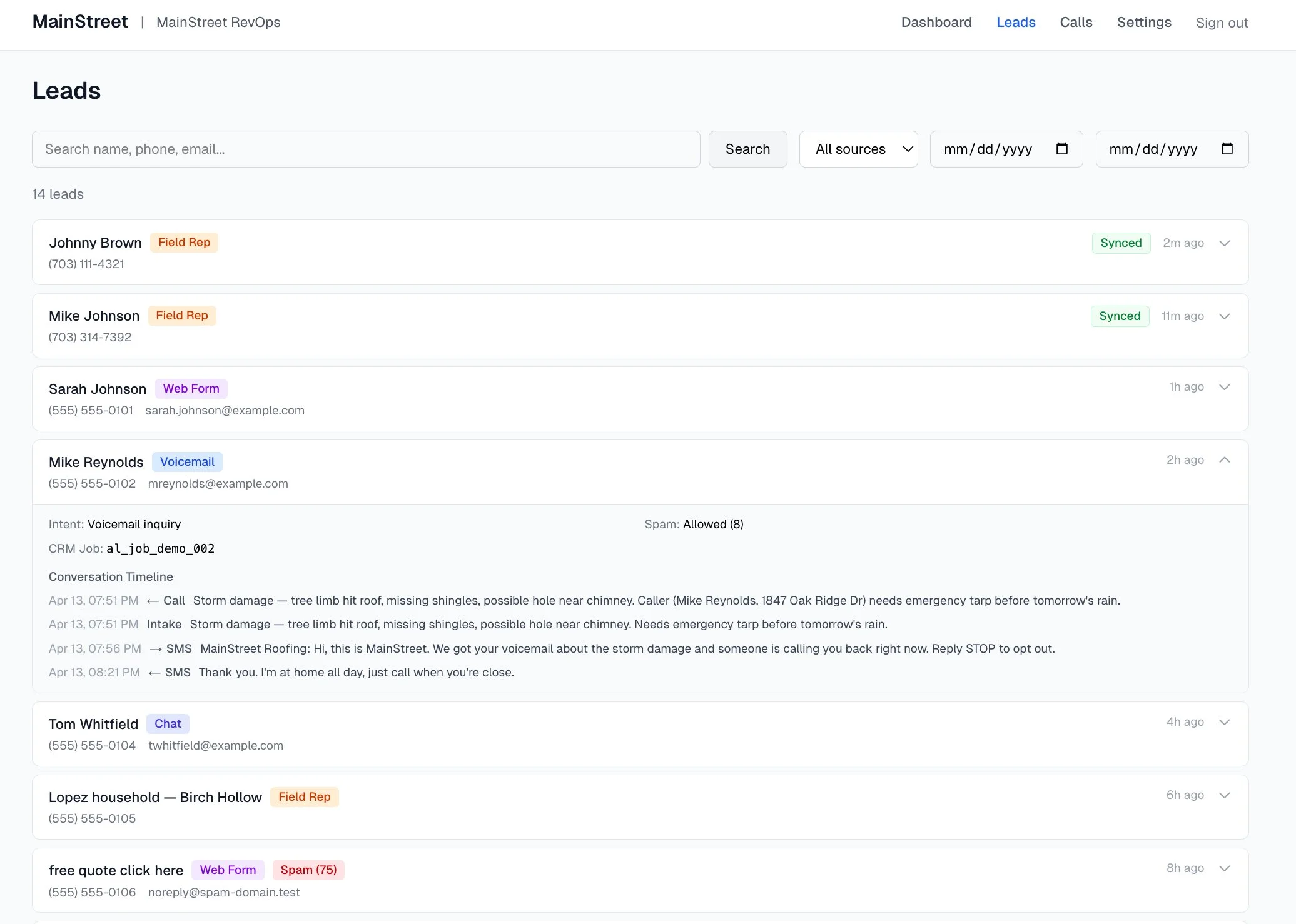Screen dimensions: 1296x924
Task: Open the All sources filter dropdown
Action: pos(858,149)
